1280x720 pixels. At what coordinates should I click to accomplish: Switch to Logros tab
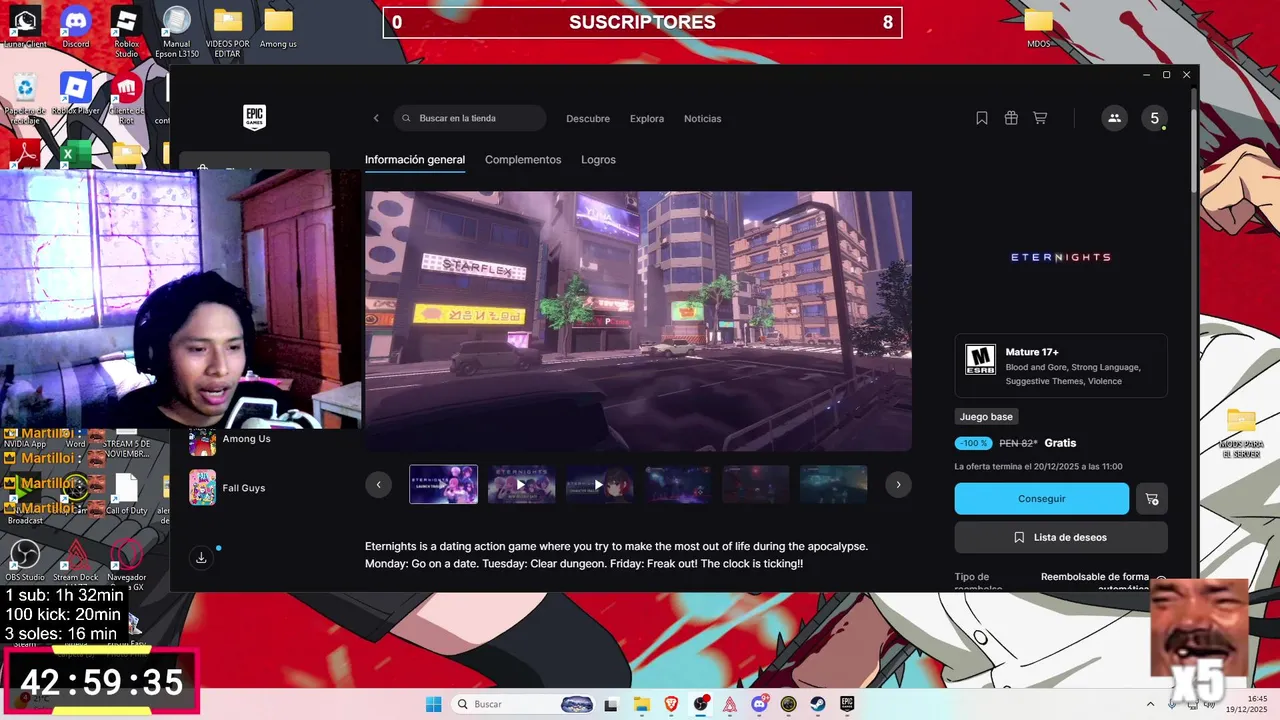tap(598, 160)
